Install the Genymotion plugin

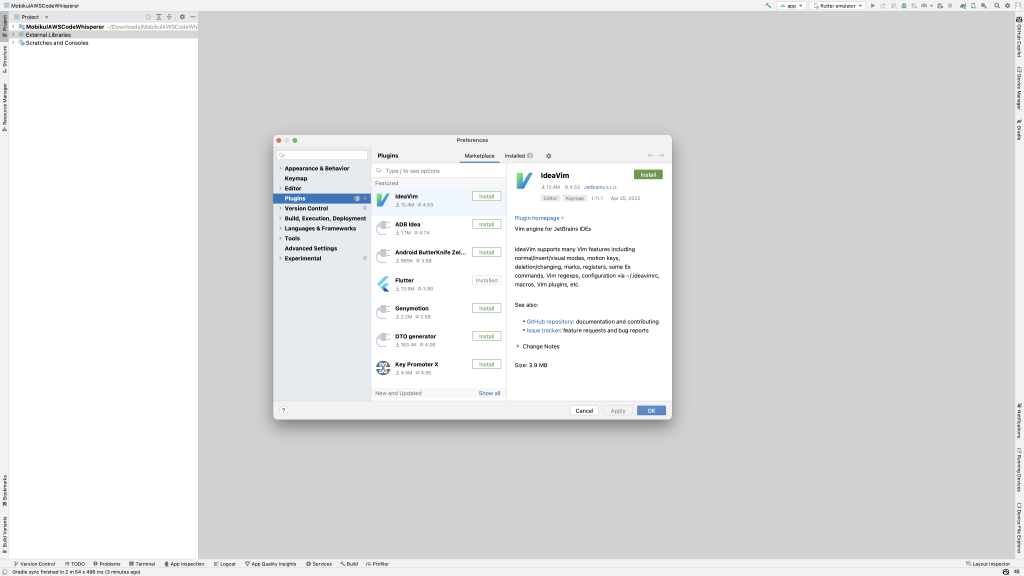tap(487, 308)
